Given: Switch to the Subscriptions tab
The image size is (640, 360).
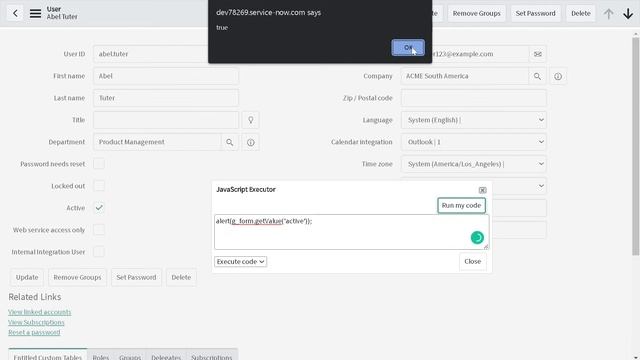Looking at the screenshot, I should [211, 356].
